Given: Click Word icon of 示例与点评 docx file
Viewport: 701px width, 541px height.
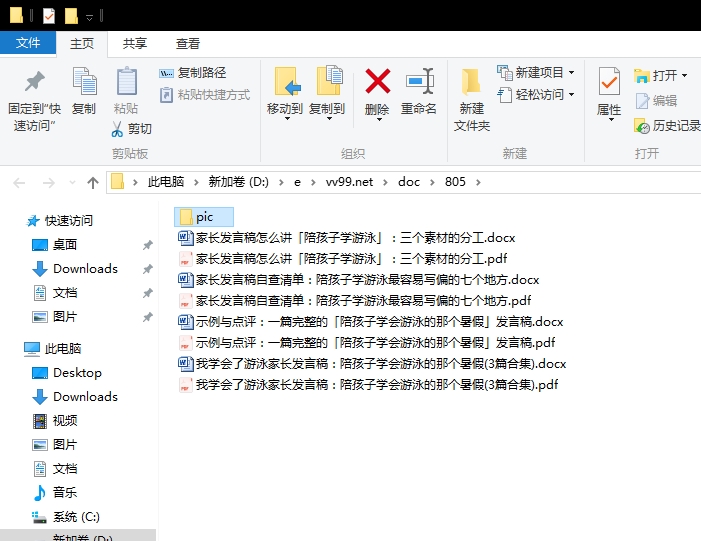Looking at the screenshot, I should click(x=186, y=321).
